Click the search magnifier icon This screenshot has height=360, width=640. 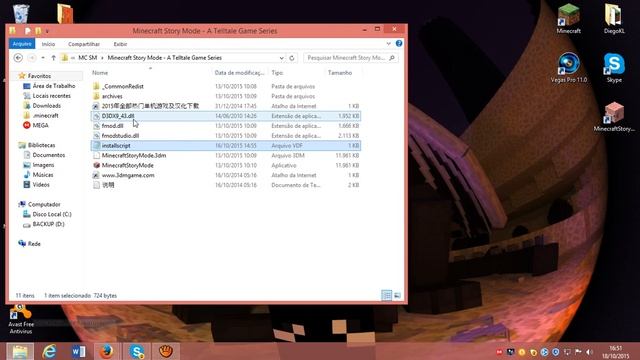(392, 58)
